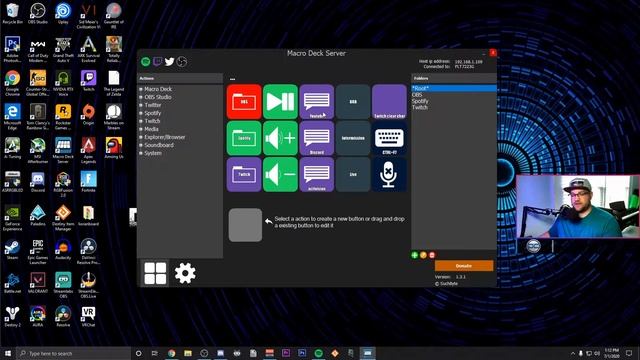Open Spotify from the taskbar
640x360 pixels.
318,353
